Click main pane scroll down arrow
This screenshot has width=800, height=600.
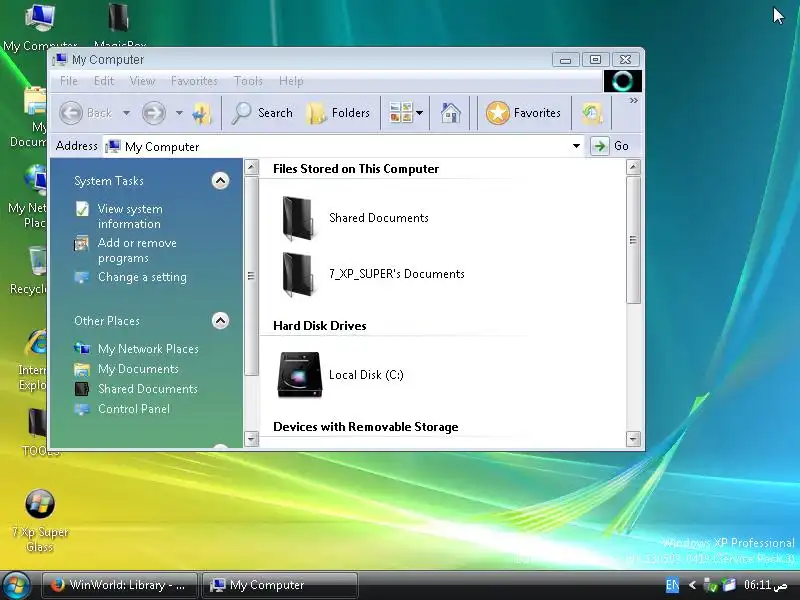click(x=633, y=439)
